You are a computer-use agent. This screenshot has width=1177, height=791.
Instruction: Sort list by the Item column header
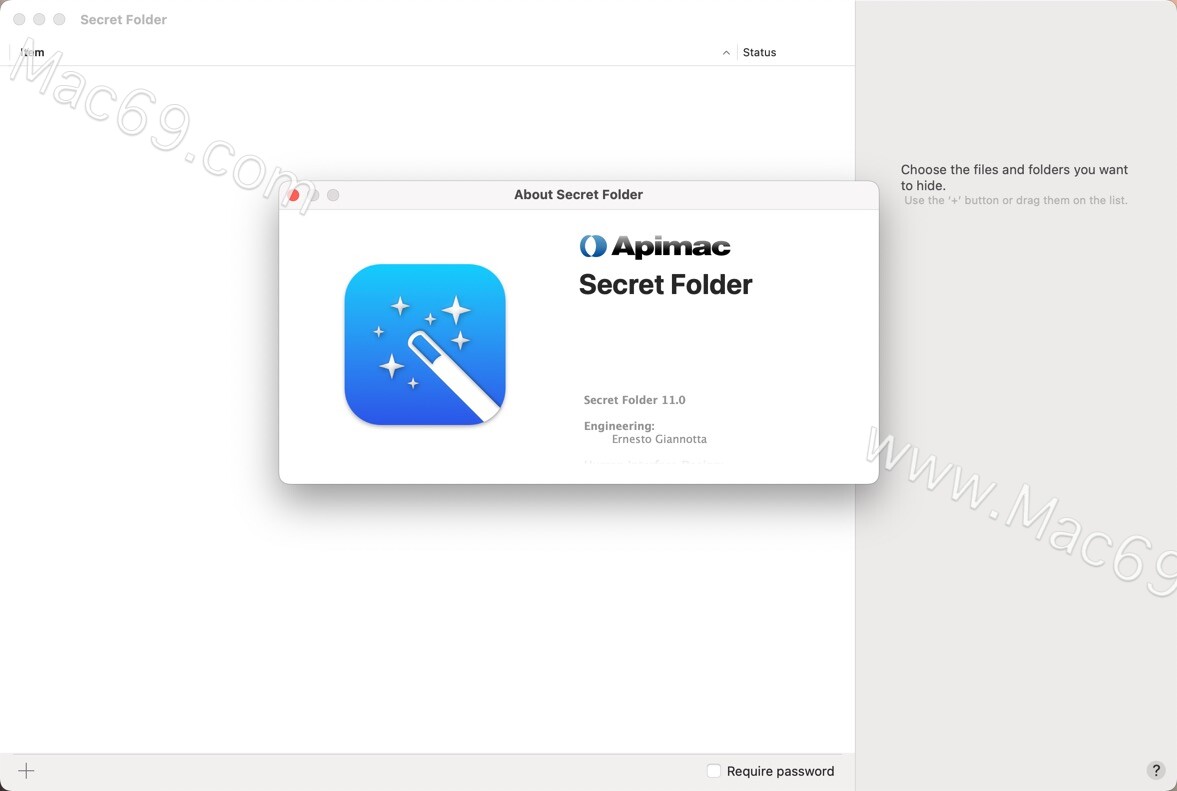pyautogui.click(x=32, y=53)
